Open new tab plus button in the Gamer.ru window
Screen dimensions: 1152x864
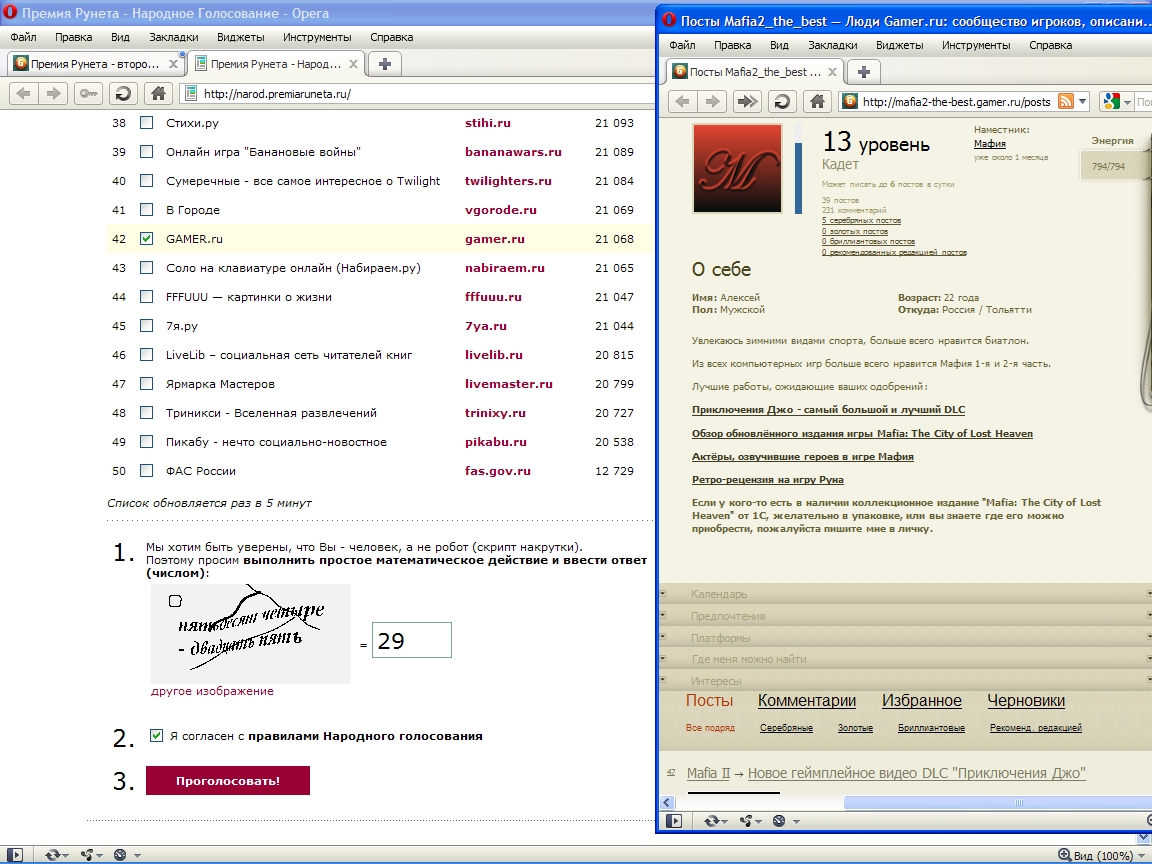tap(863, 72)
